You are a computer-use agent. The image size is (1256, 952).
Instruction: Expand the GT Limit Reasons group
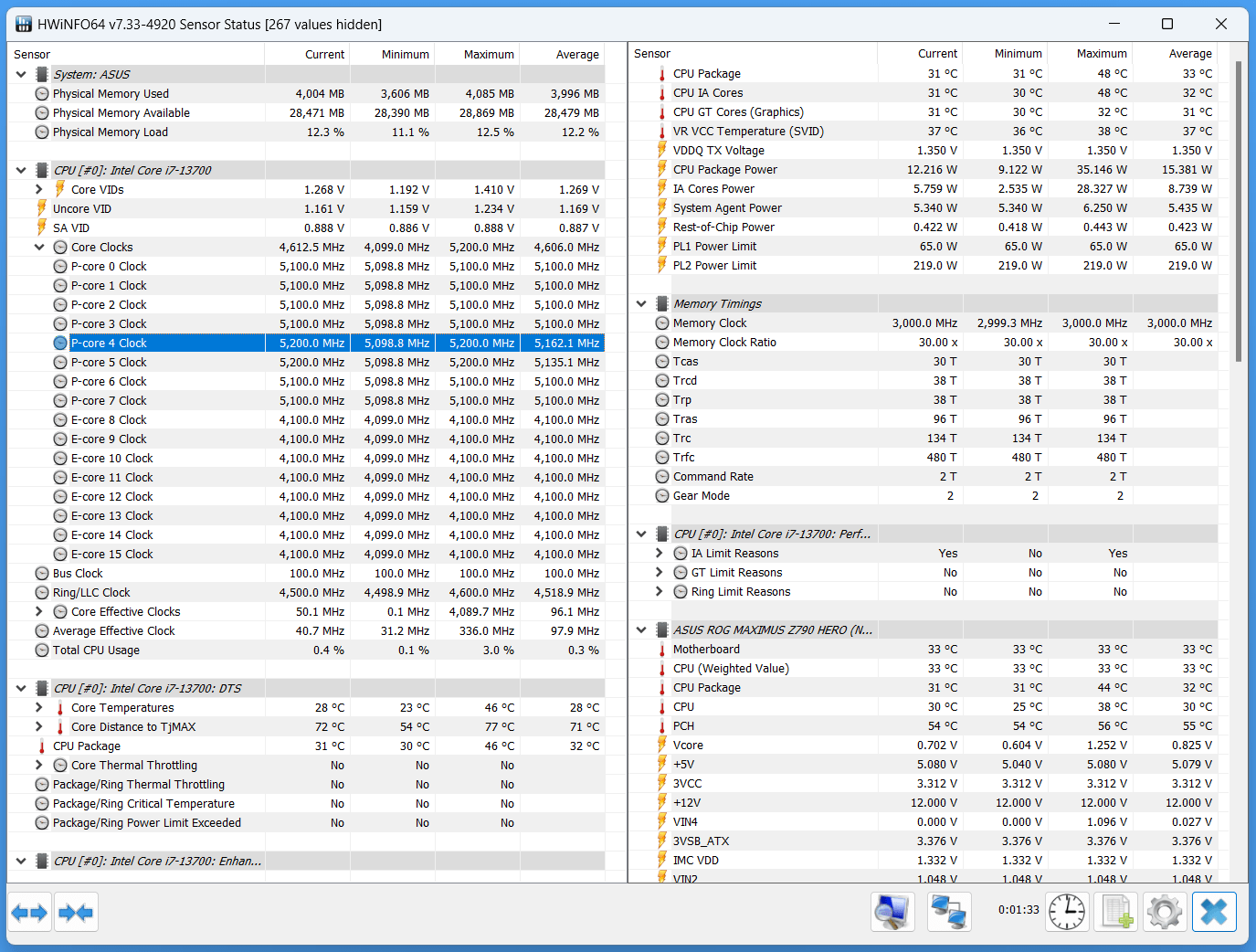660,572
